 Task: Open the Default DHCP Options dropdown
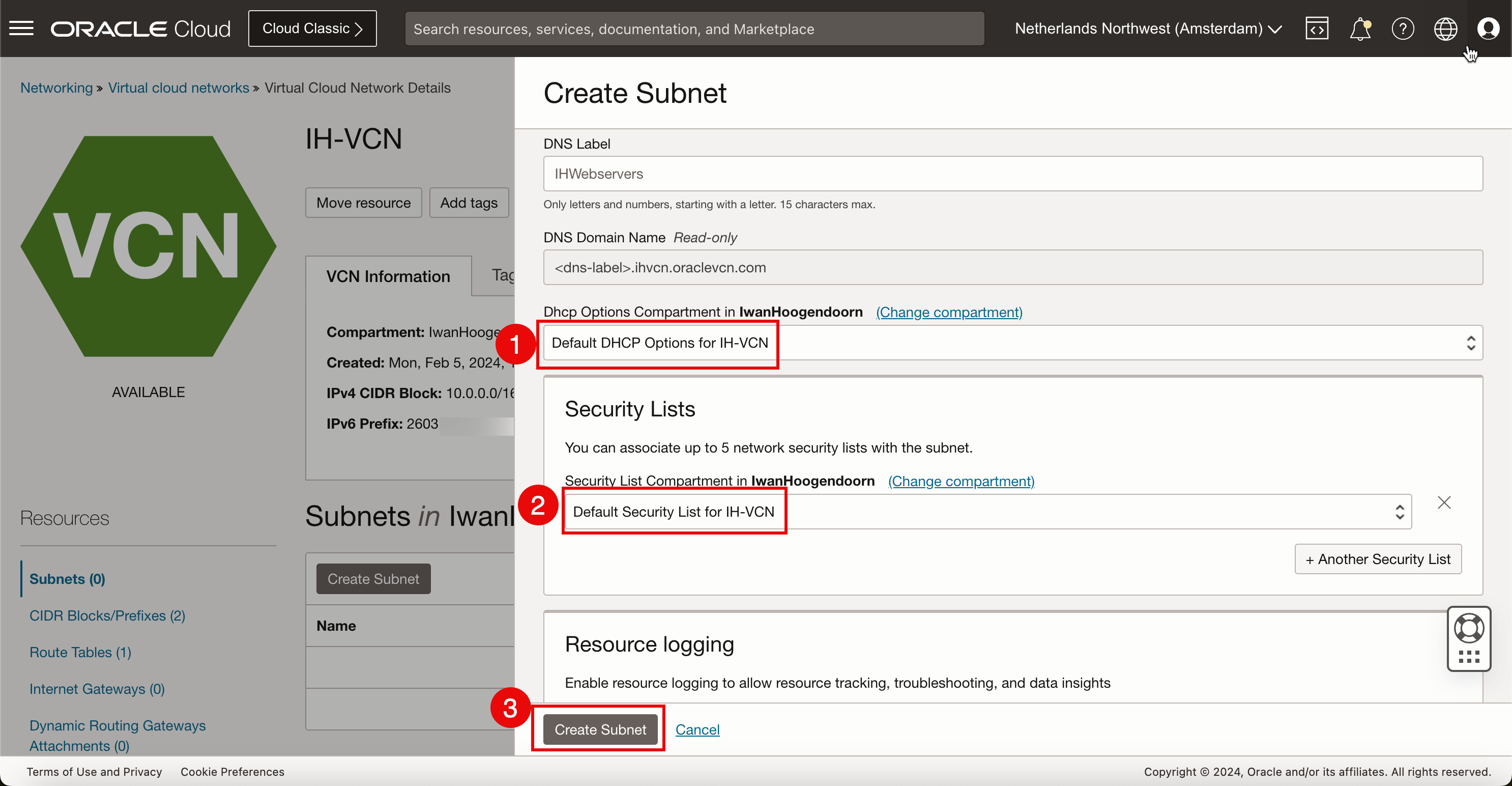1012,343
